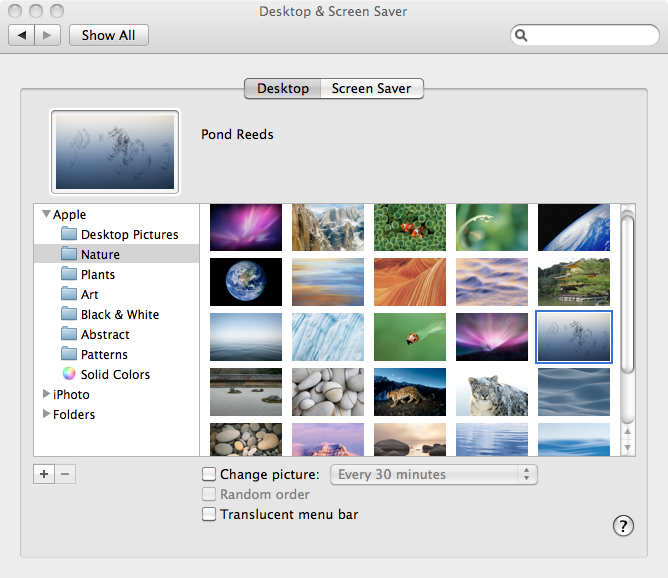Switch to the Desktop tab
The height and width of the screenshot is (578, 668).
[x=283, y=88]
